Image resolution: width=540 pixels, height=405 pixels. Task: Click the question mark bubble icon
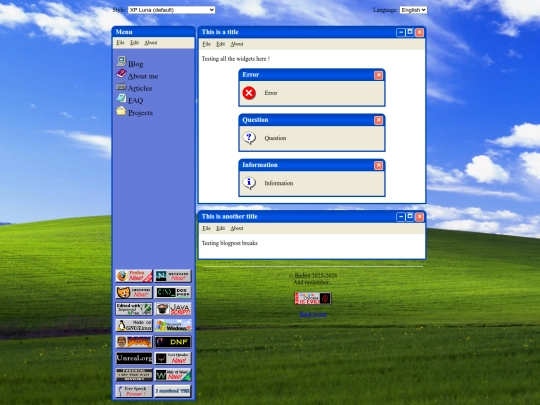[x=249, y=138]
